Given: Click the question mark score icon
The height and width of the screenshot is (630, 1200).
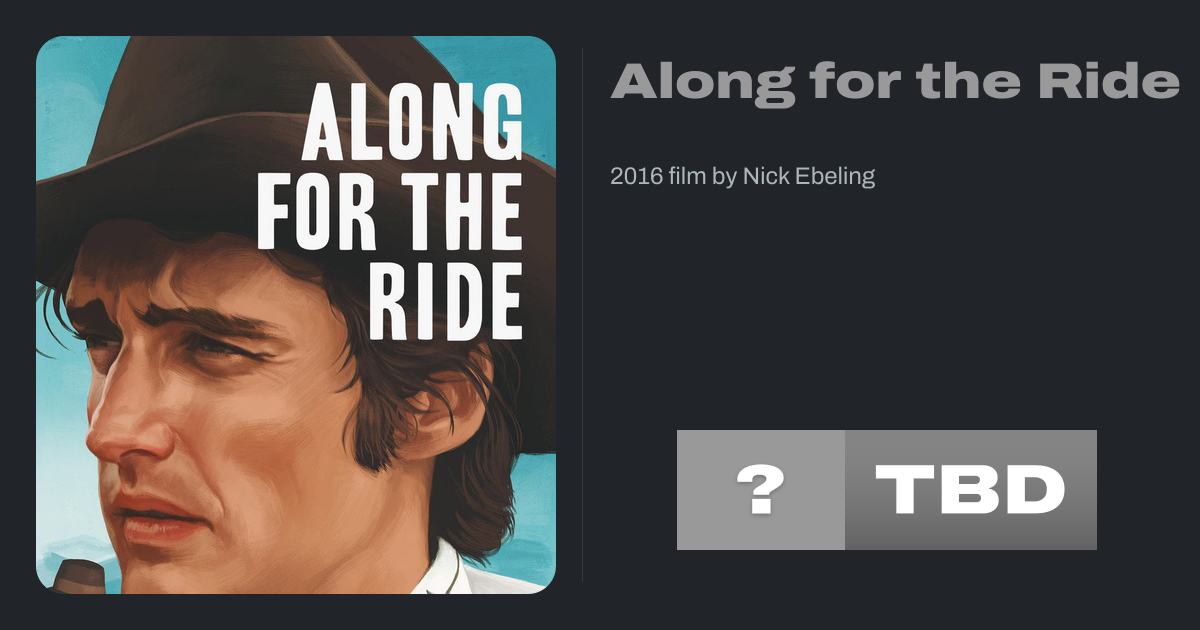Looking at the screenshot, I should pos(760,490).
